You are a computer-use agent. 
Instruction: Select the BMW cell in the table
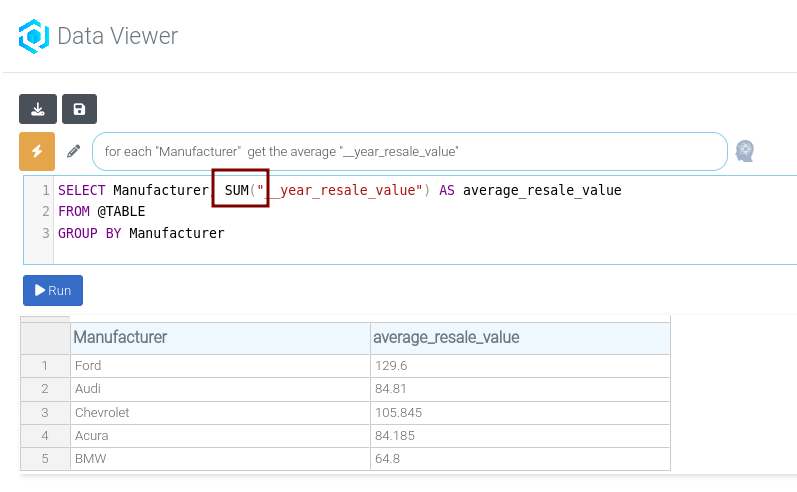[x=90, y=459]
